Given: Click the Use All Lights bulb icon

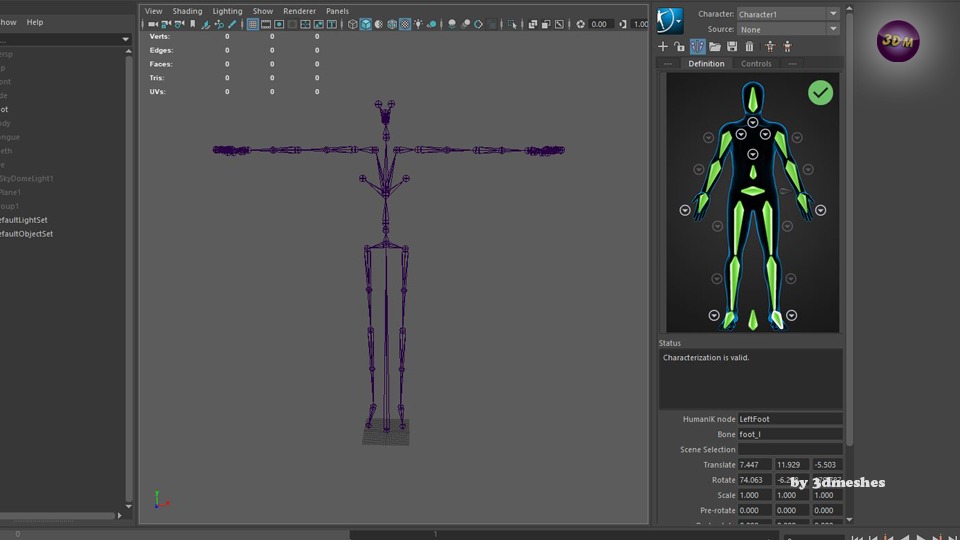Looking at the screenshot, I should click(419, 24).
